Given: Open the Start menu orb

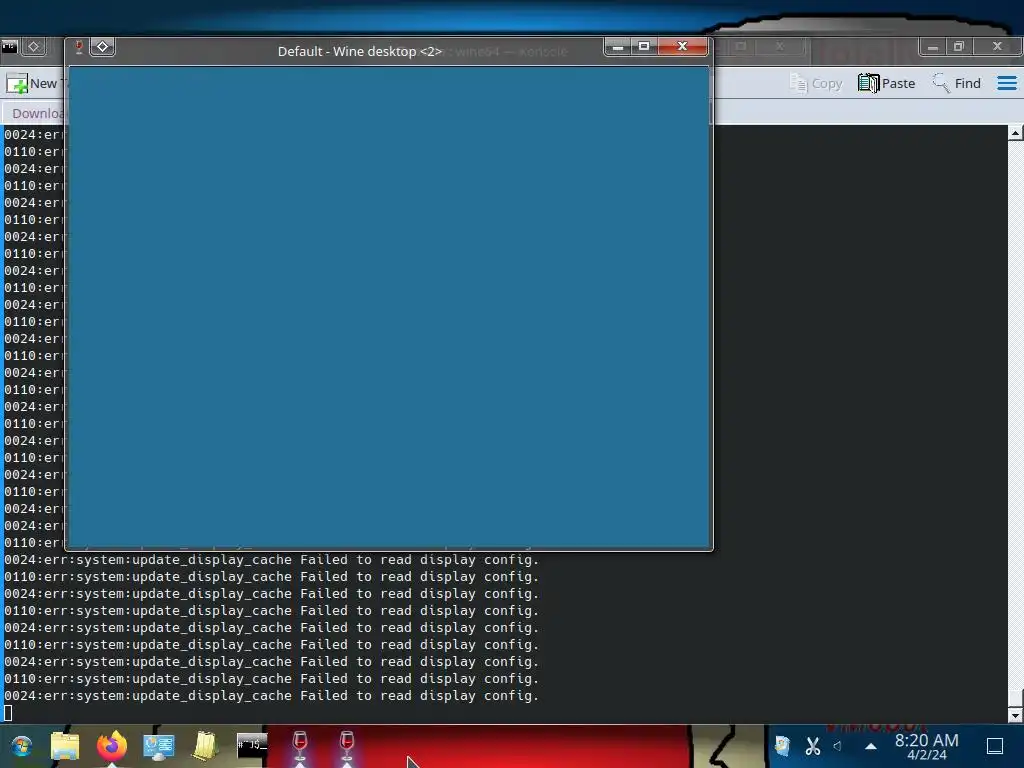Looking at the screenshot, I should point(21,746).
